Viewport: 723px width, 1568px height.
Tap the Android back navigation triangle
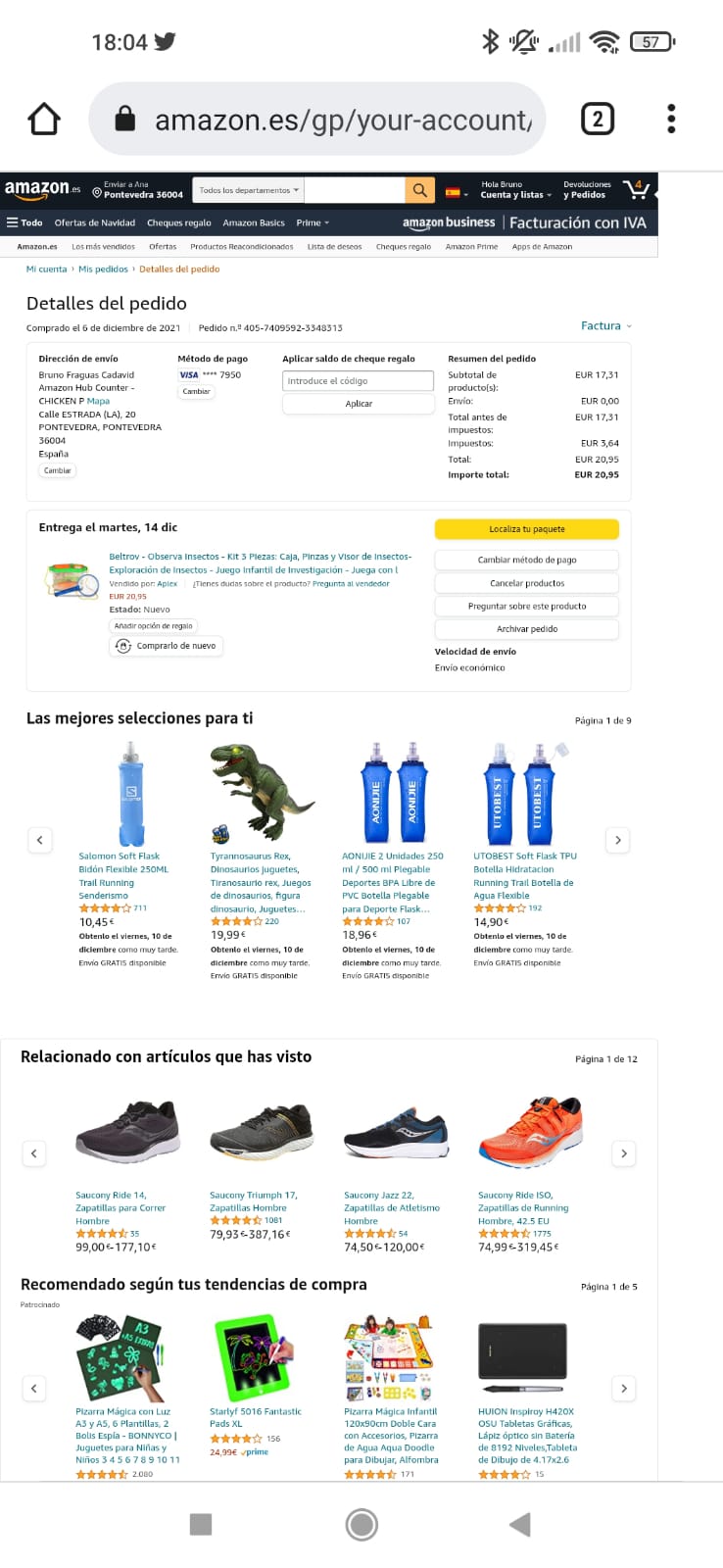[520, 1524]
